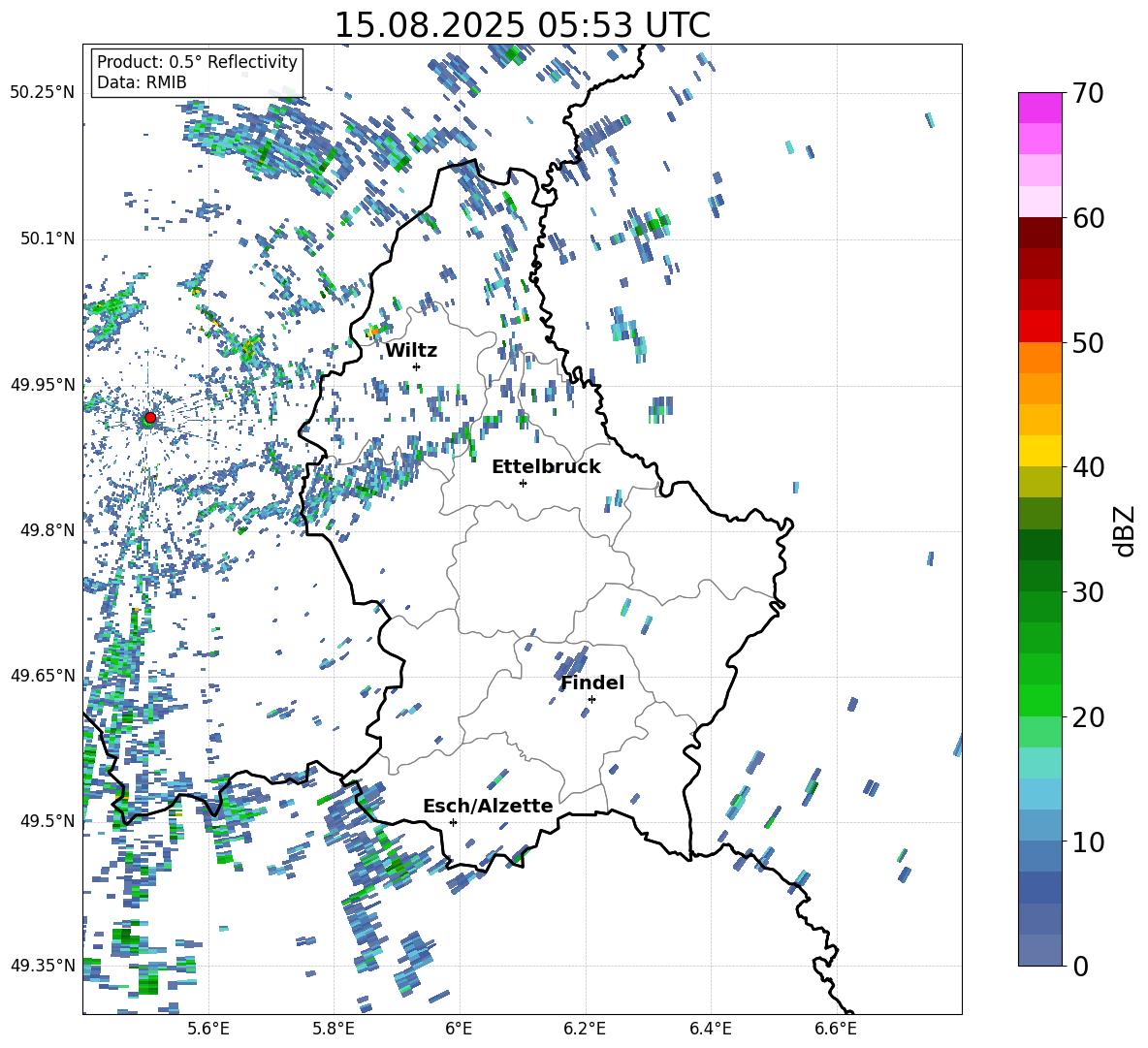Click the 60 tick on colorbar
The width and height of the screenshot is (1148, 1048).
[1088, 218]
